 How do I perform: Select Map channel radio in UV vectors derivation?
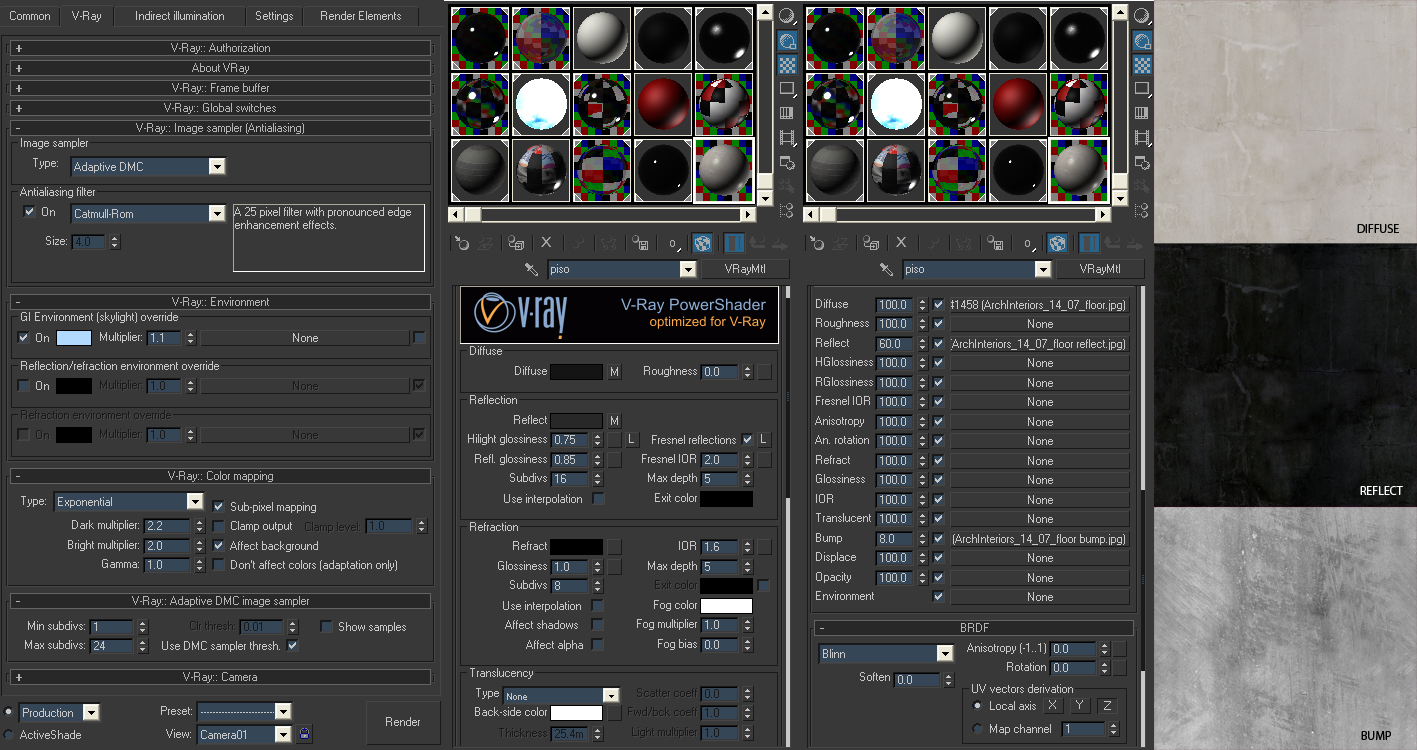click(x=977, y=729)
